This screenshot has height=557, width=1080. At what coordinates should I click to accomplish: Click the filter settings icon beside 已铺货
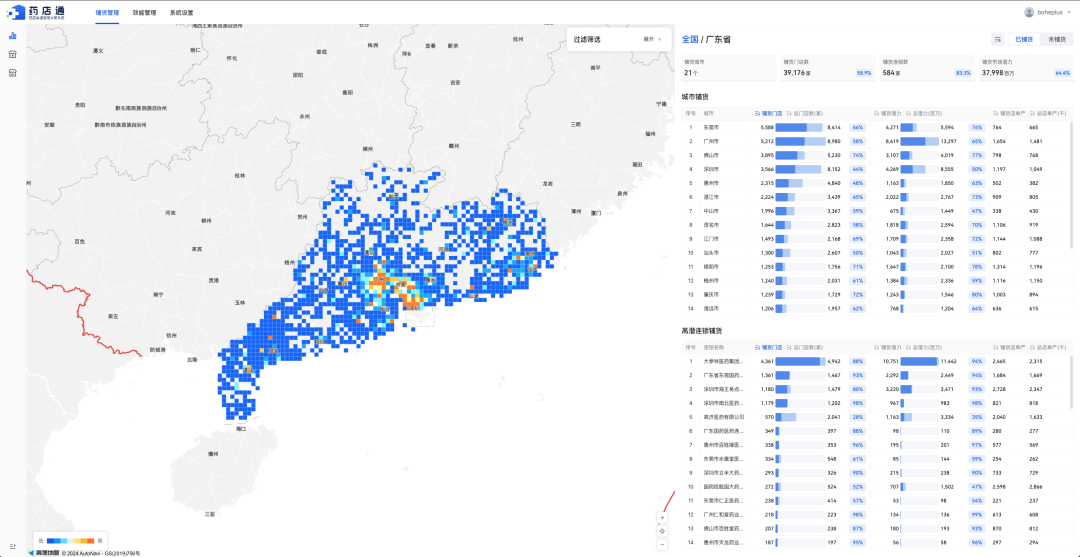coord(997,39)
